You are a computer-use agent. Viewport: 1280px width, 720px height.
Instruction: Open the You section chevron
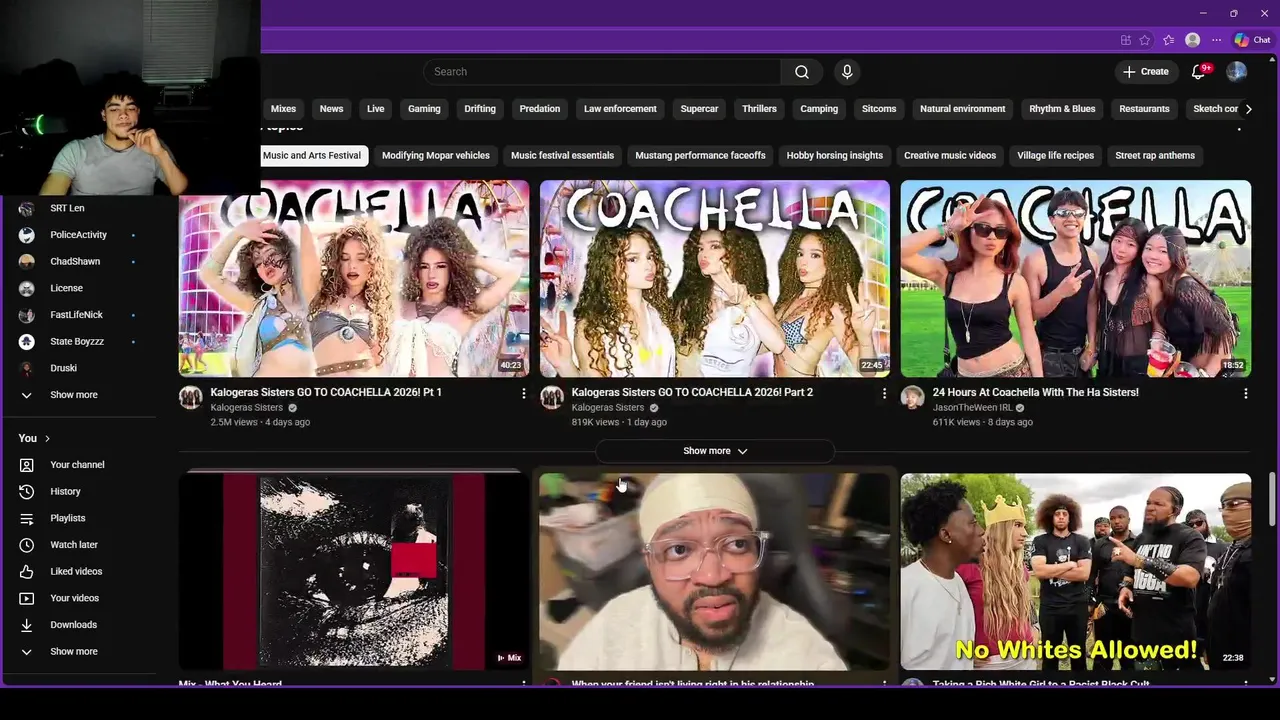click(47, 439)
